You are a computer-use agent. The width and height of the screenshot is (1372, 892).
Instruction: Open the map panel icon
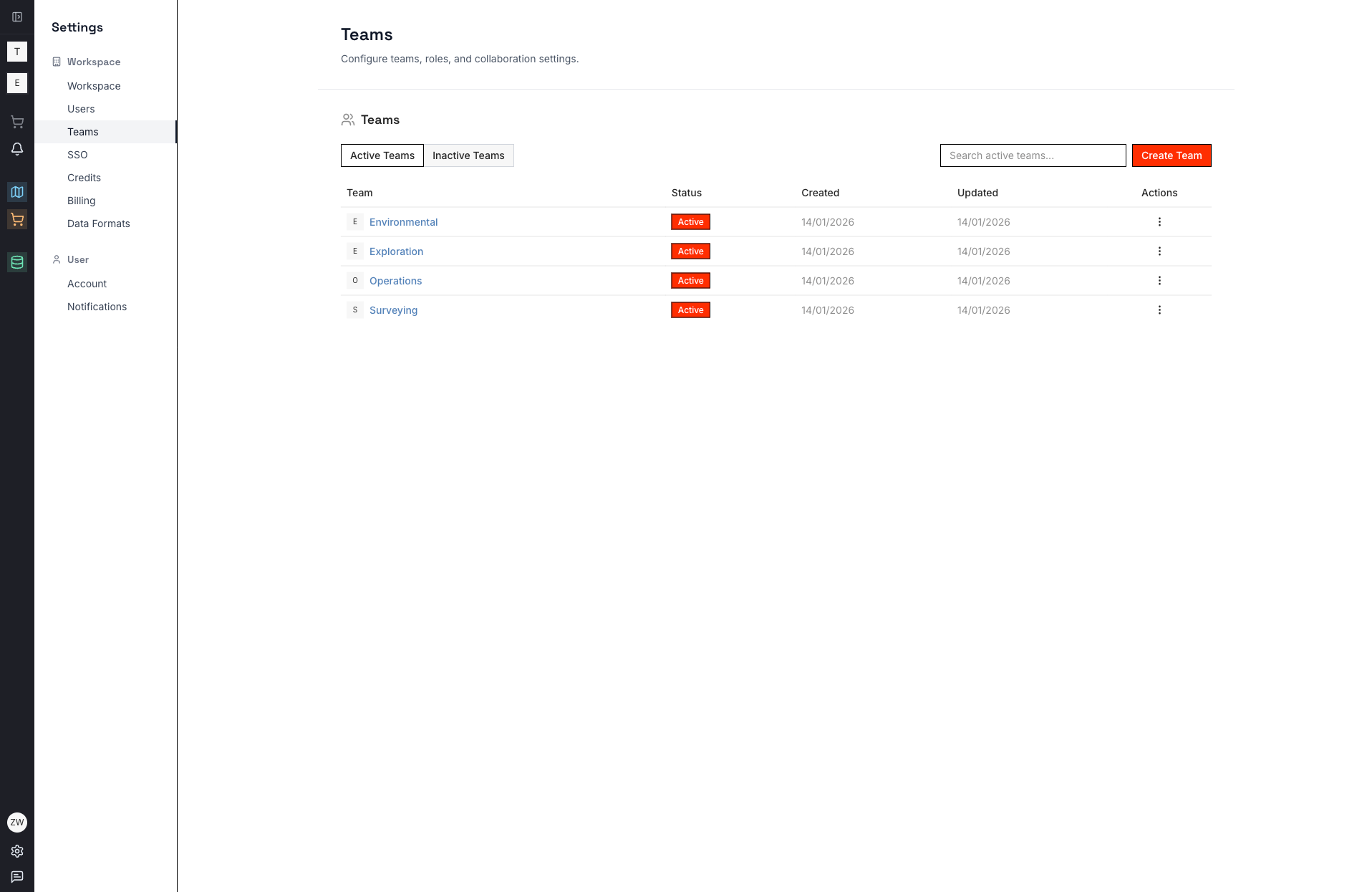click(x=17, y=191)
